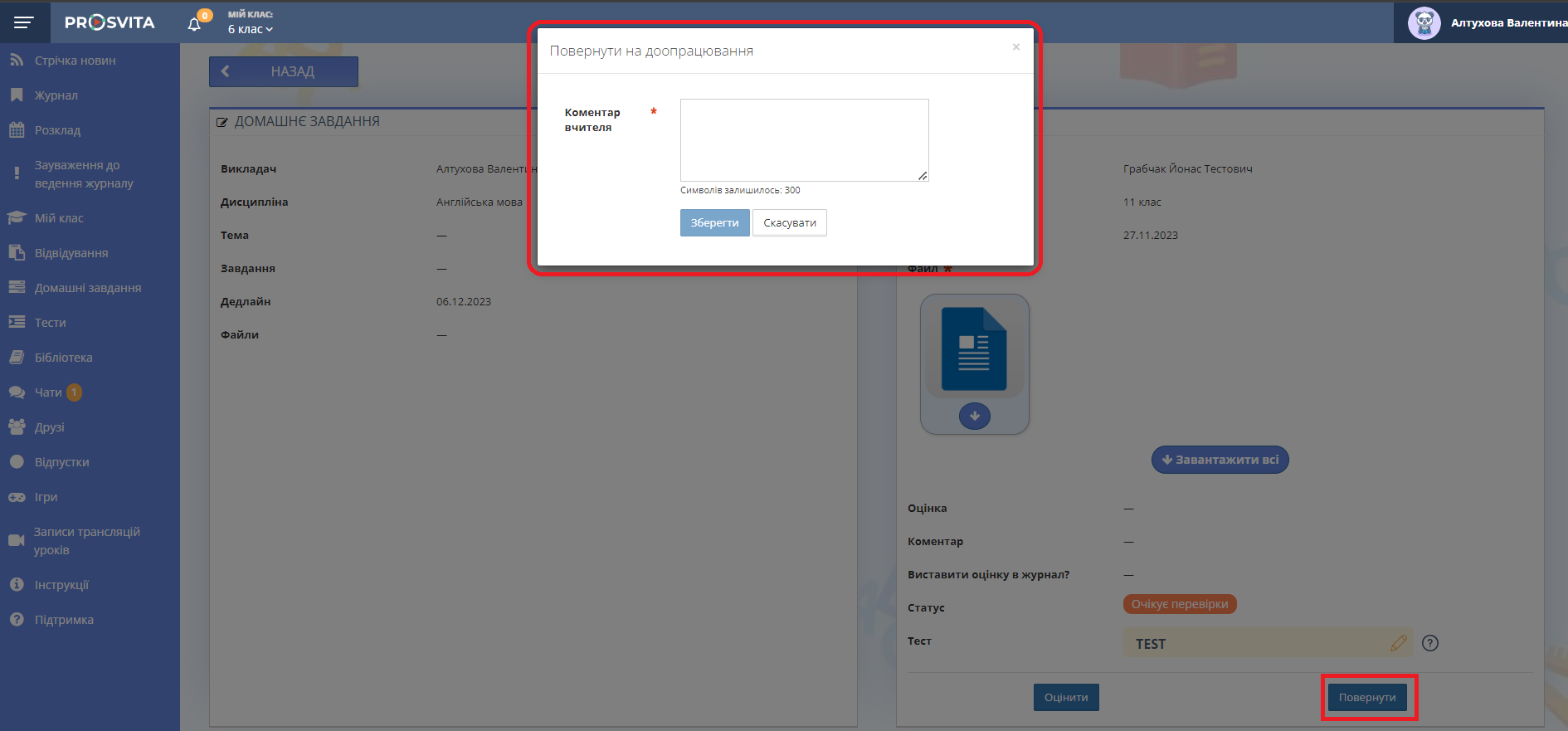Click the Завантажити всі button
Viewport: 1568px width, 731px height.
[x=1220, y=460]
